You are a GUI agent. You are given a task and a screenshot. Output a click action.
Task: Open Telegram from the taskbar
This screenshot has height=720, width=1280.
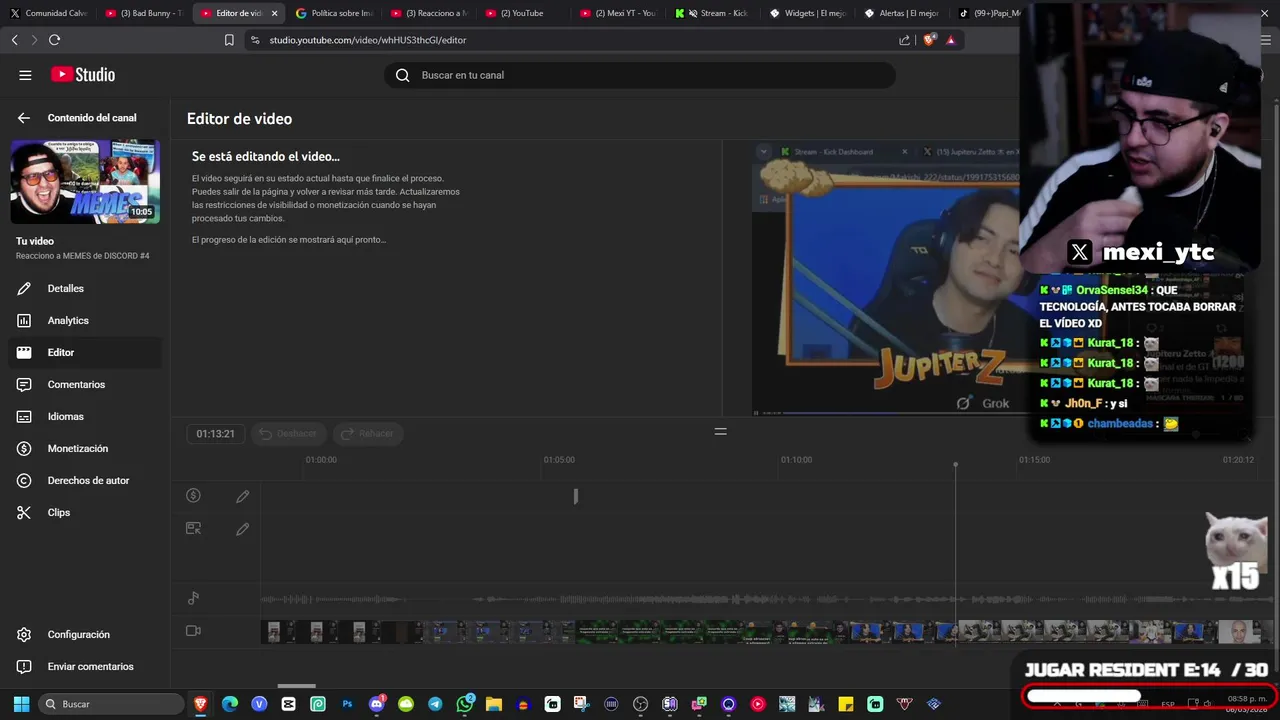435,704
